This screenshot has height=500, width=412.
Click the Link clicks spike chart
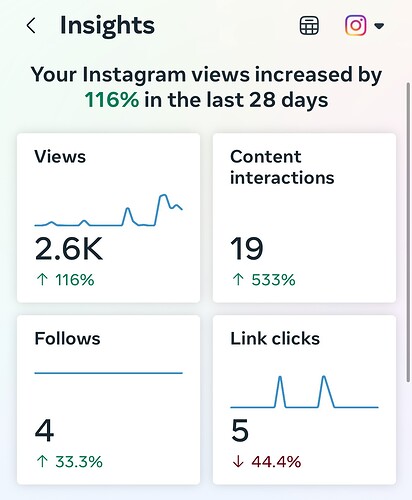point(304,392)
